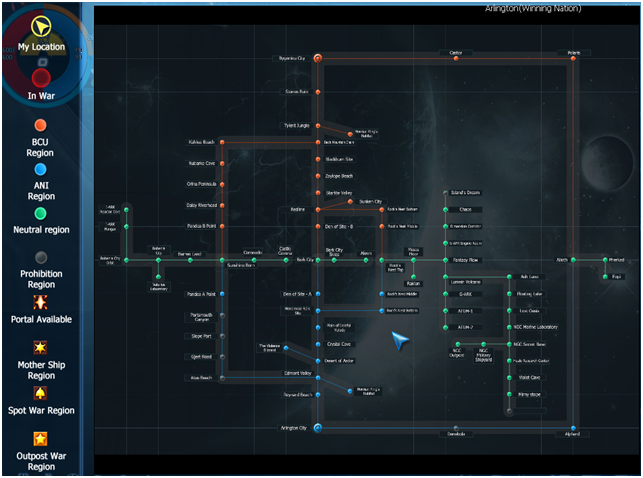Click the yellow My Location arrow icon

point(41,27)
